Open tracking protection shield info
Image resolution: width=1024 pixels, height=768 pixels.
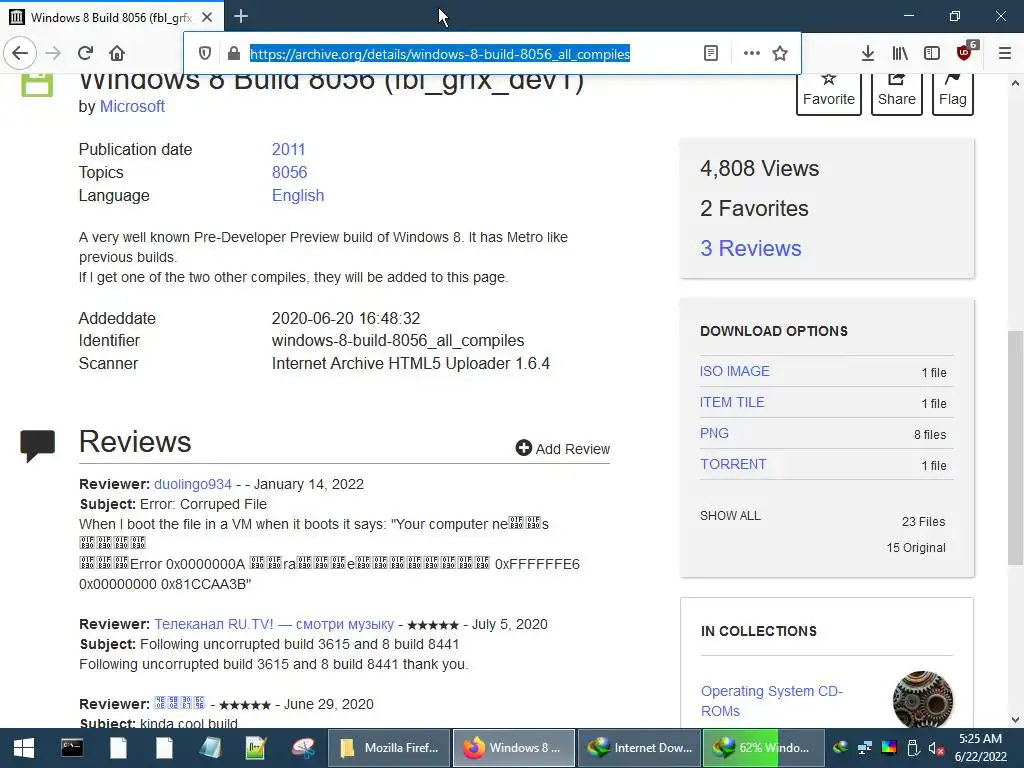pyautogui.click(x=204, y=54)
